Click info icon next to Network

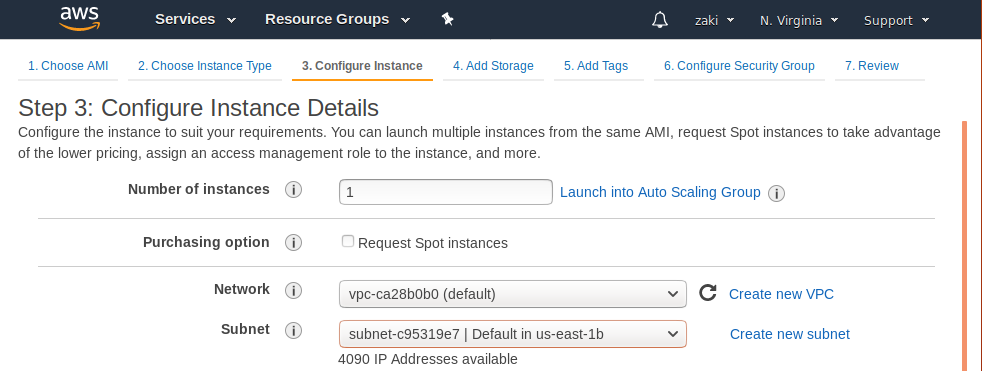(x=293, y=290)
